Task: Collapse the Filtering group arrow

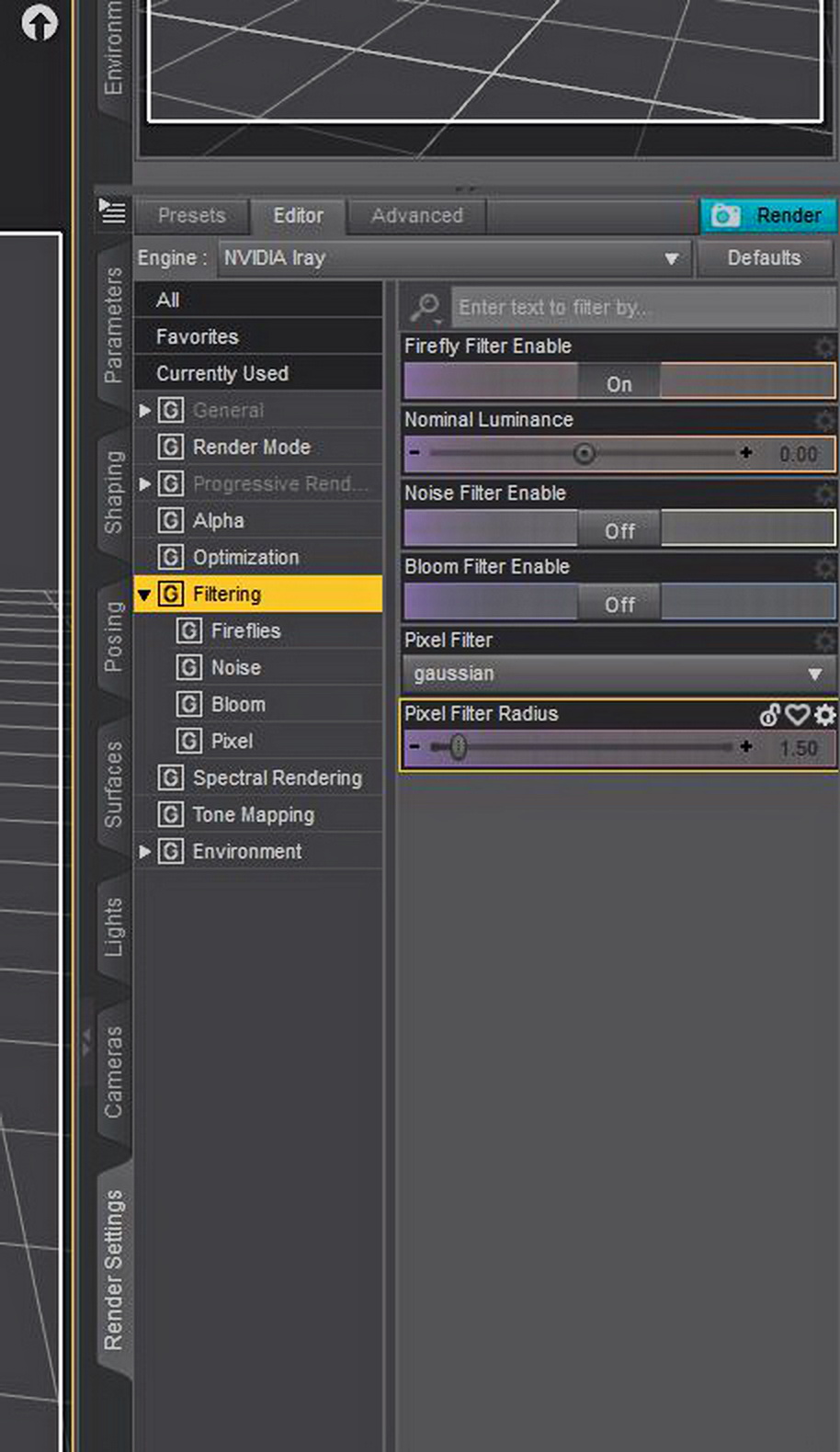Action: point(144,595)
